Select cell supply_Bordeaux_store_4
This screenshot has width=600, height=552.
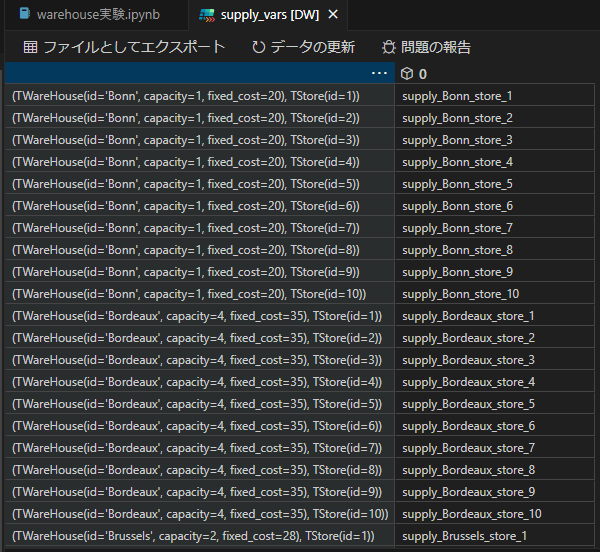point(494,382)
